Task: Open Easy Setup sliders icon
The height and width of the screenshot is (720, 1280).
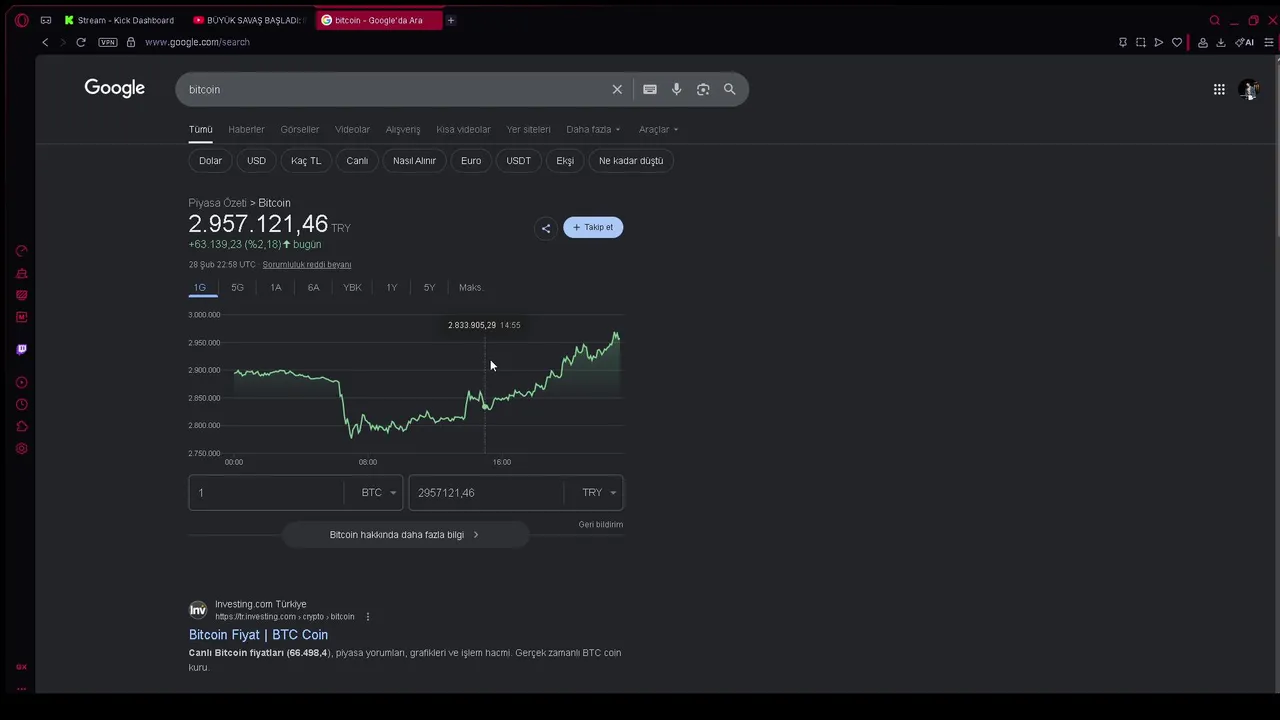Action: pyautogui.click(x=1269, y=42)
